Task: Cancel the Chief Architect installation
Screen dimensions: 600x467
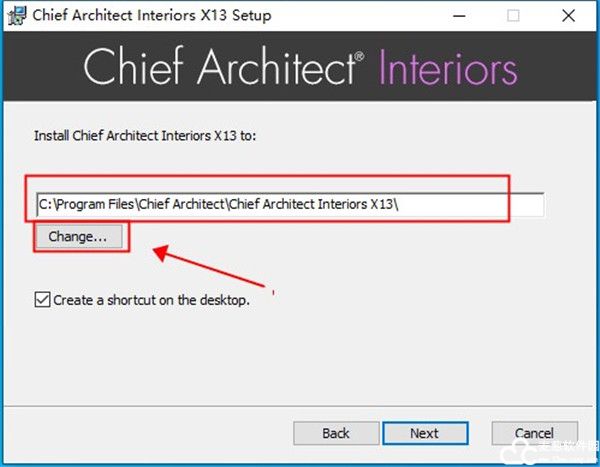Action: coord(534,433)
